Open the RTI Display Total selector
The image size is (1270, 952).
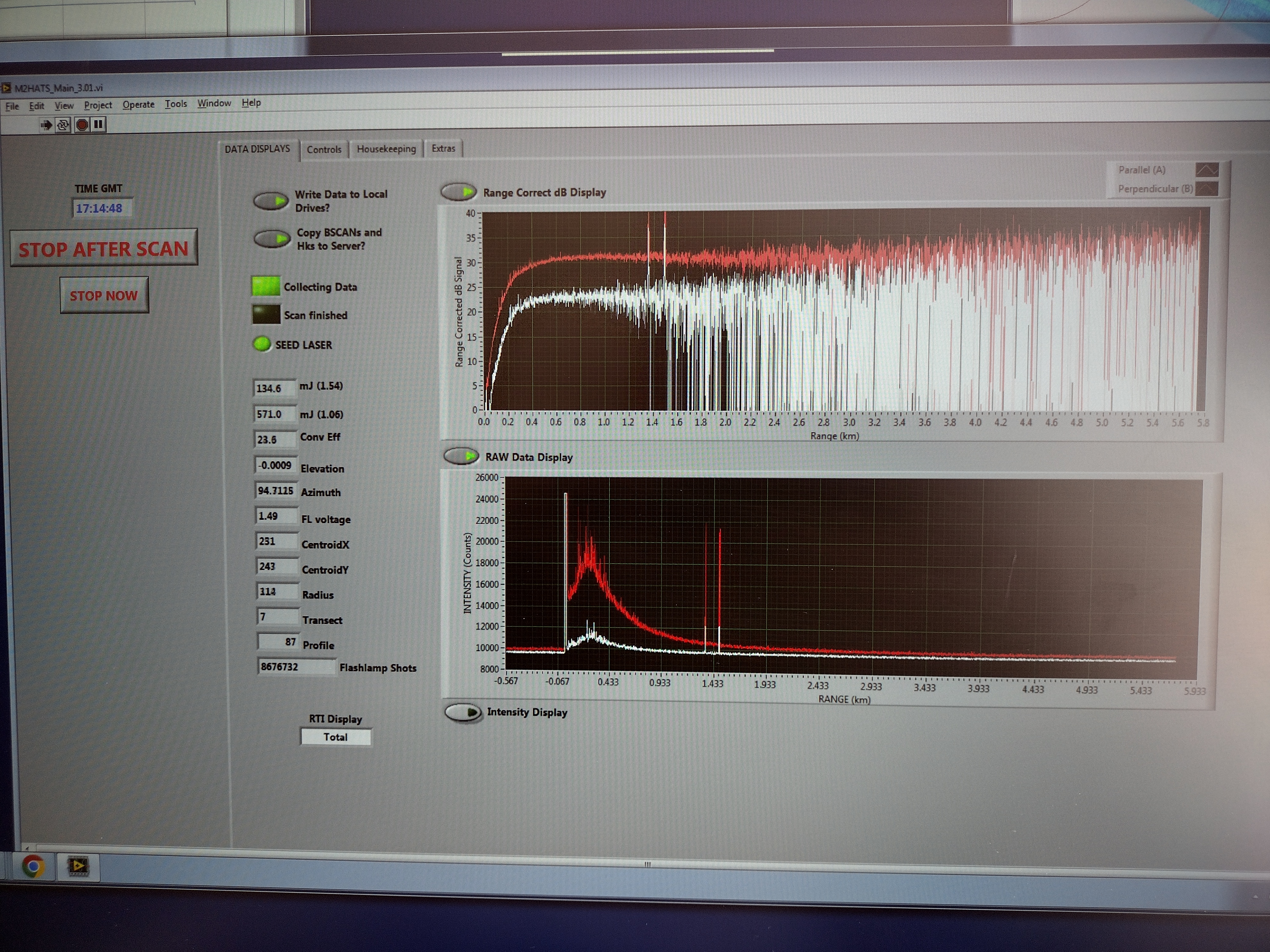[x=336, y=737]
